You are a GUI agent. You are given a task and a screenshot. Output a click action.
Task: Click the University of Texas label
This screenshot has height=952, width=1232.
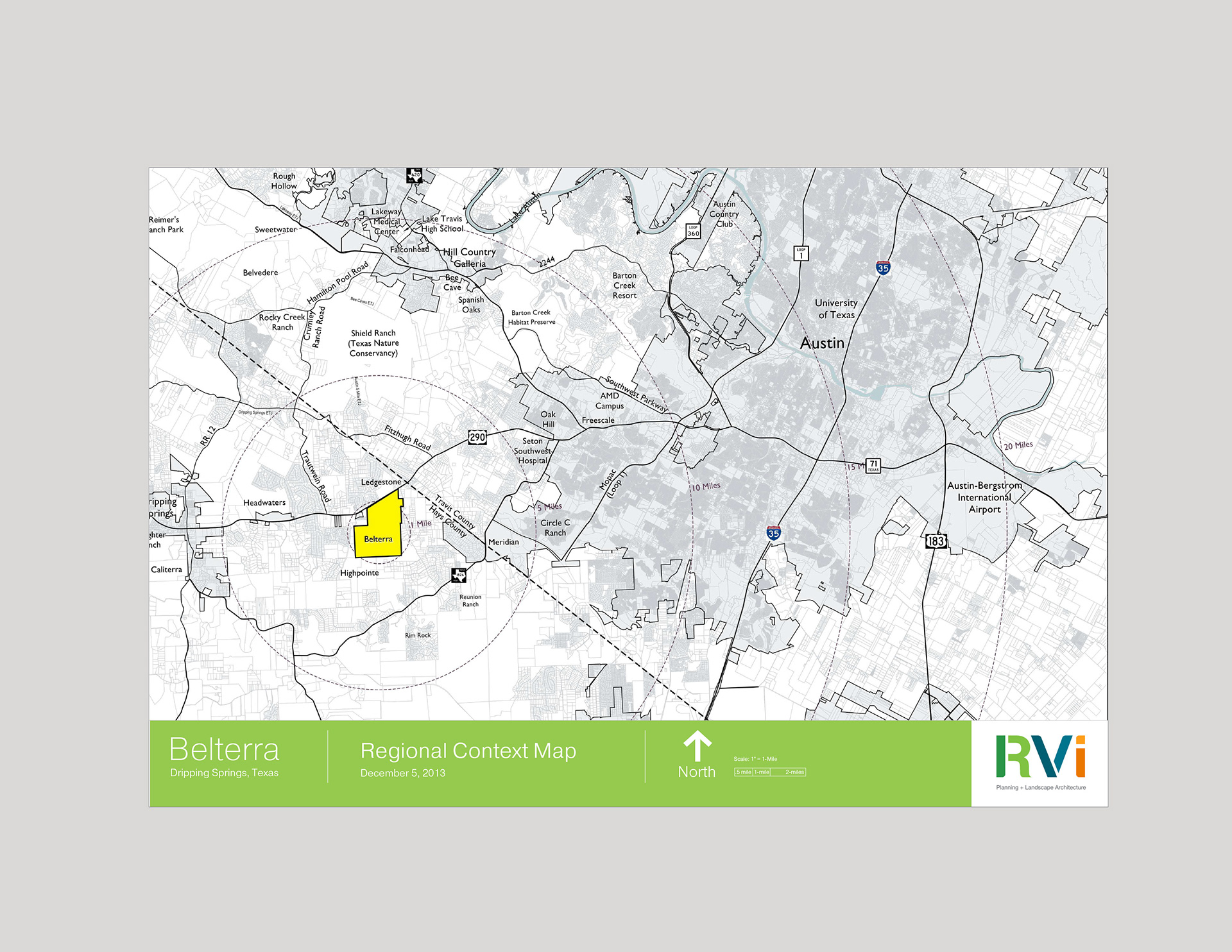click(x=835, y=309)
